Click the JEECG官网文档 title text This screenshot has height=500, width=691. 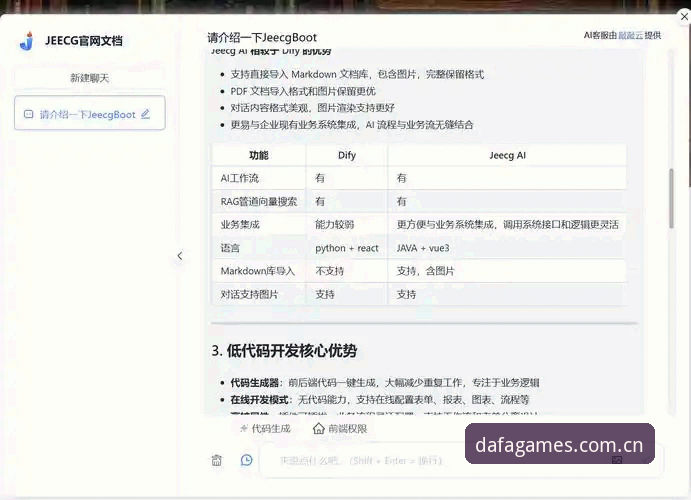[84, 41]
